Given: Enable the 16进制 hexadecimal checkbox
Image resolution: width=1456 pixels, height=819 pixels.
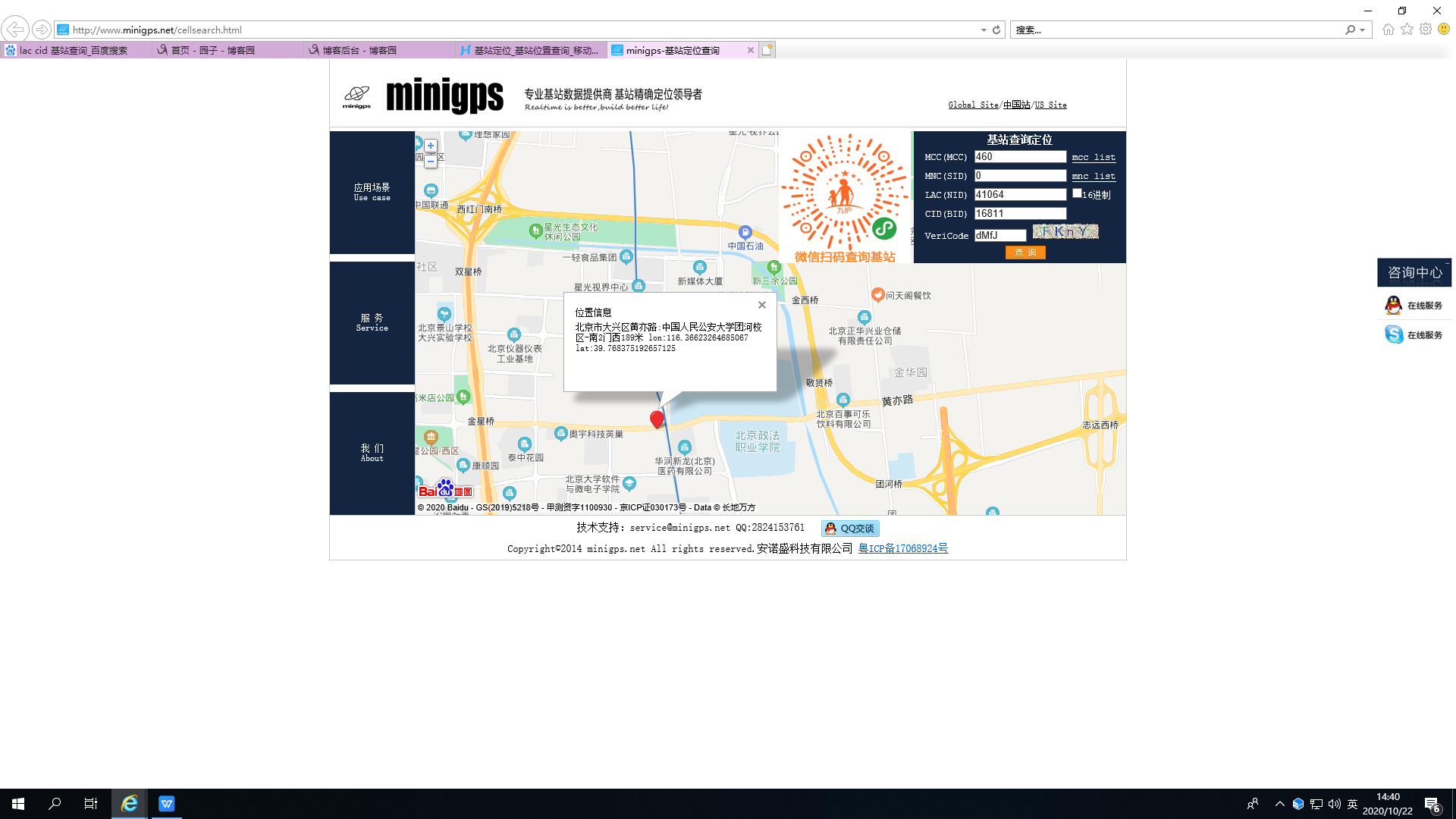Looking at the screenshot, I should (1077, 193).
